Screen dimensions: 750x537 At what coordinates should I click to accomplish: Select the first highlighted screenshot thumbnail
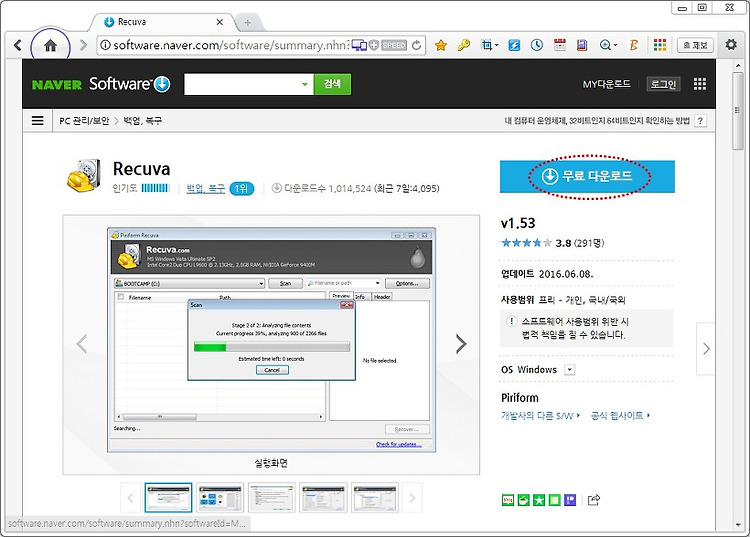pyautogui.click(x=168, y=498)
